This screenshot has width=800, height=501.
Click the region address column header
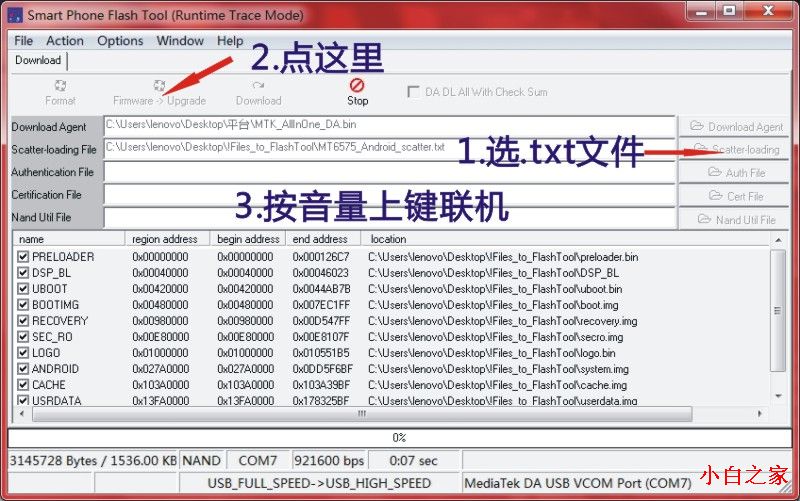click(167, 239)
